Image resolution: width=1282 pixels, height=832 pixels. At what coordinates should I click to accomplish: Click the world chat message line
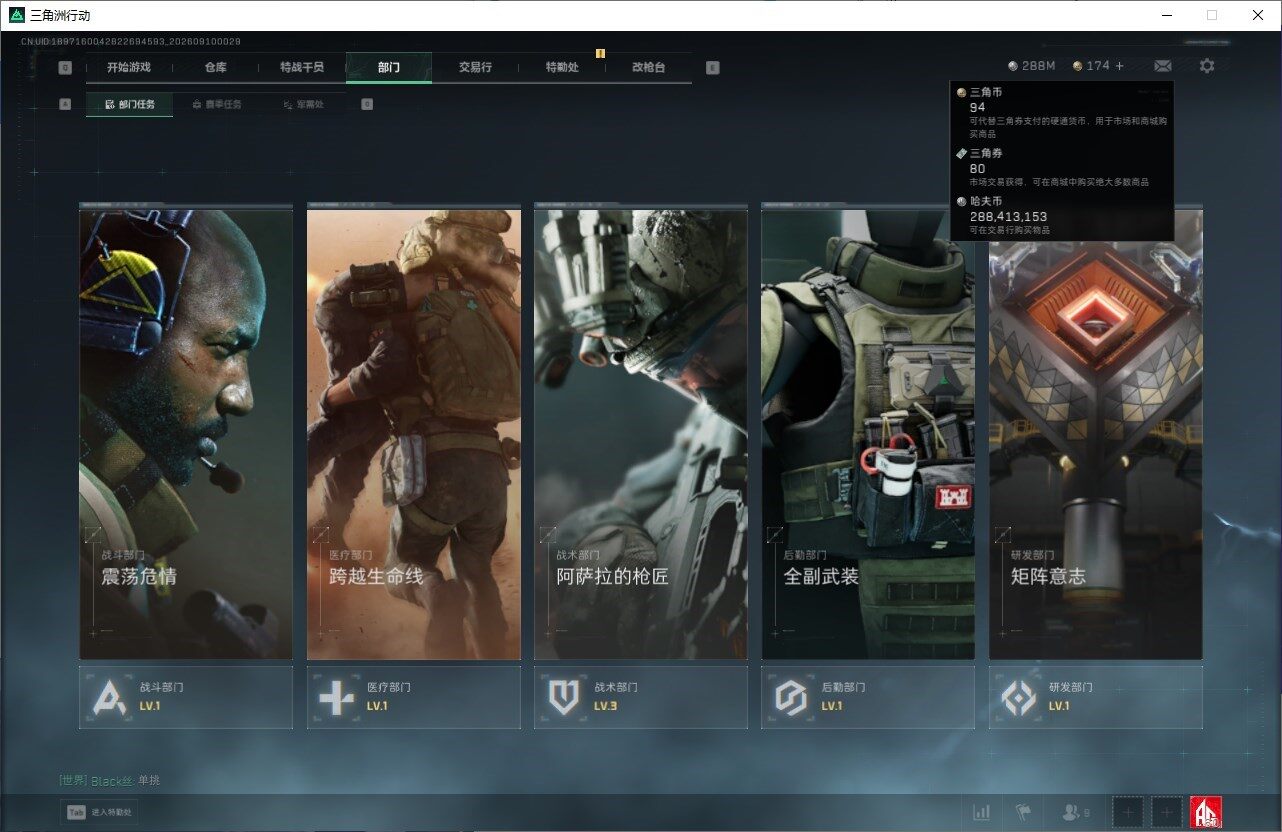click(x=110, y=780)
